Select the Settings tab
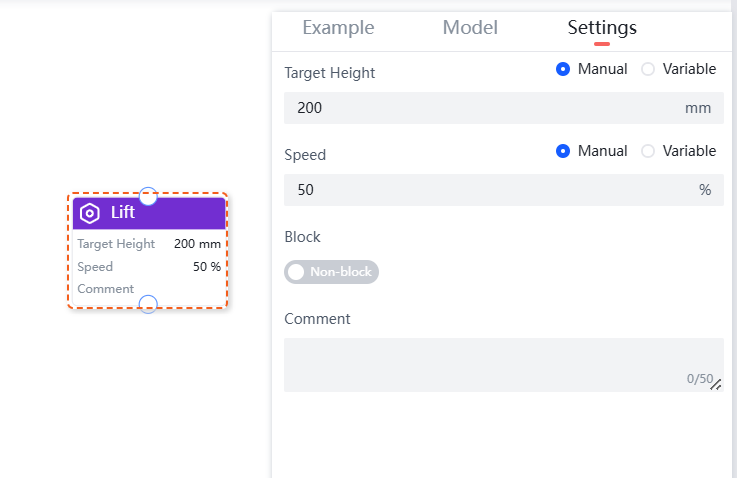 pos(602,28)
